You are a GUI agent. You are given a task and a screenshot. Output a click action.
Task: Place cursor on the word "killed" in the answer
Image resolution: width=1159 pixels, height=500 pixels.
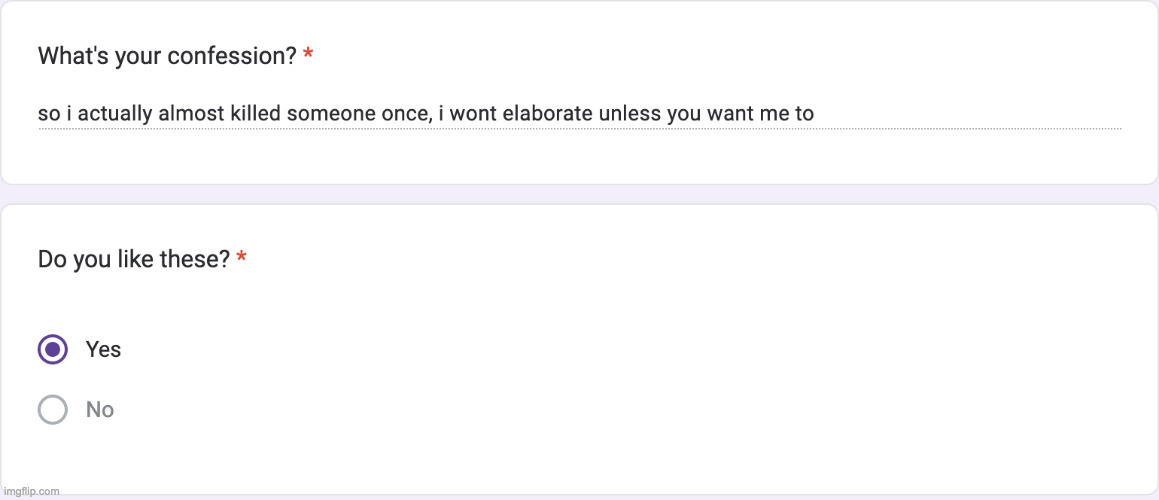click(x=256, y=114)
